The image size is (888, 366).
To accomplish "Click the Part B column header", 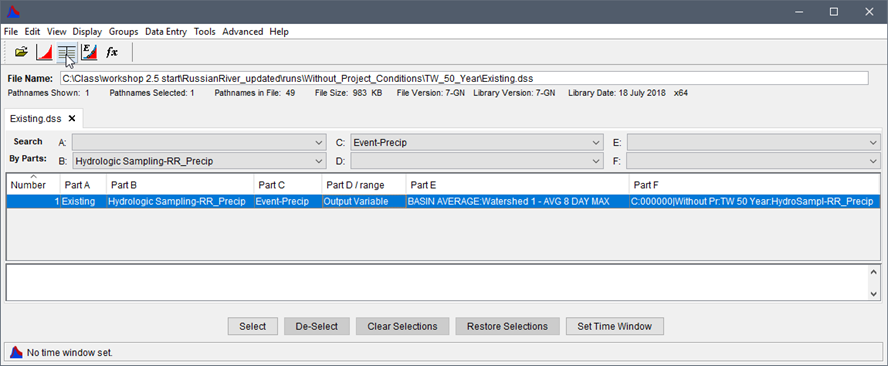I will coord(180,184).
